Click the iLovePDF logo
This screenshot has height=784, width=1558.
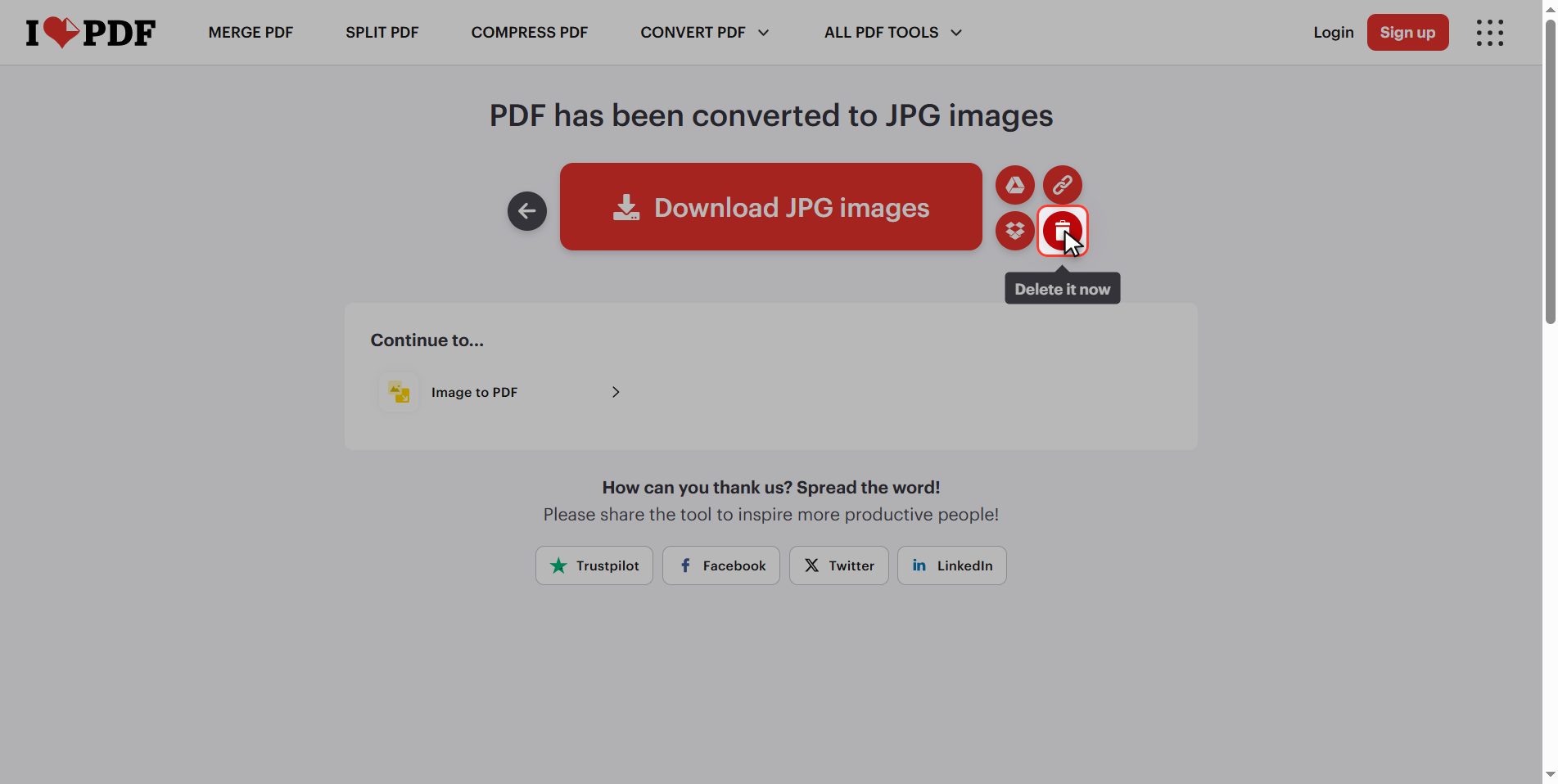[x=91, y=33]
